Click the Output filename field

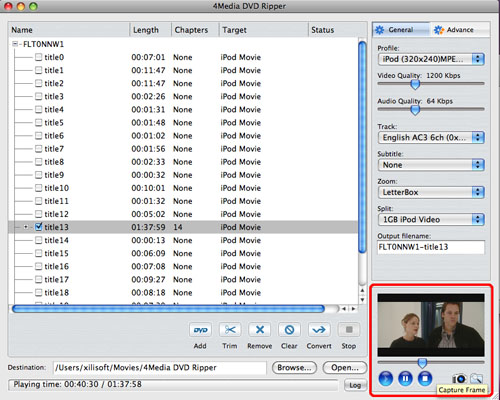[x=431, y=247]
